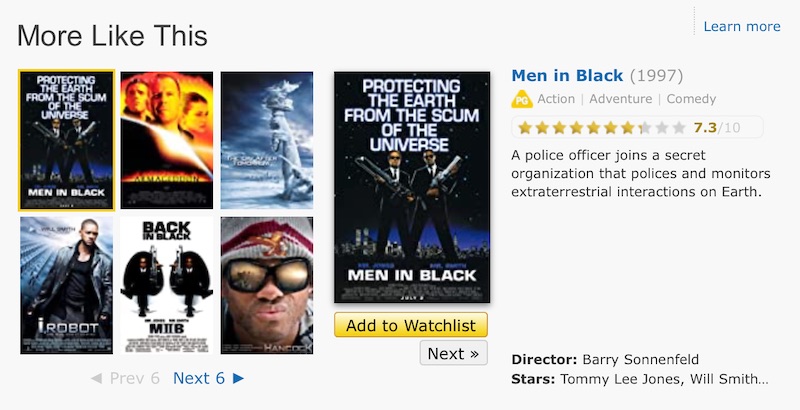Select The Day After Tomorrow poster
Image resolution: width=800 pixels, height=410 pixels.
pos(266,140)
